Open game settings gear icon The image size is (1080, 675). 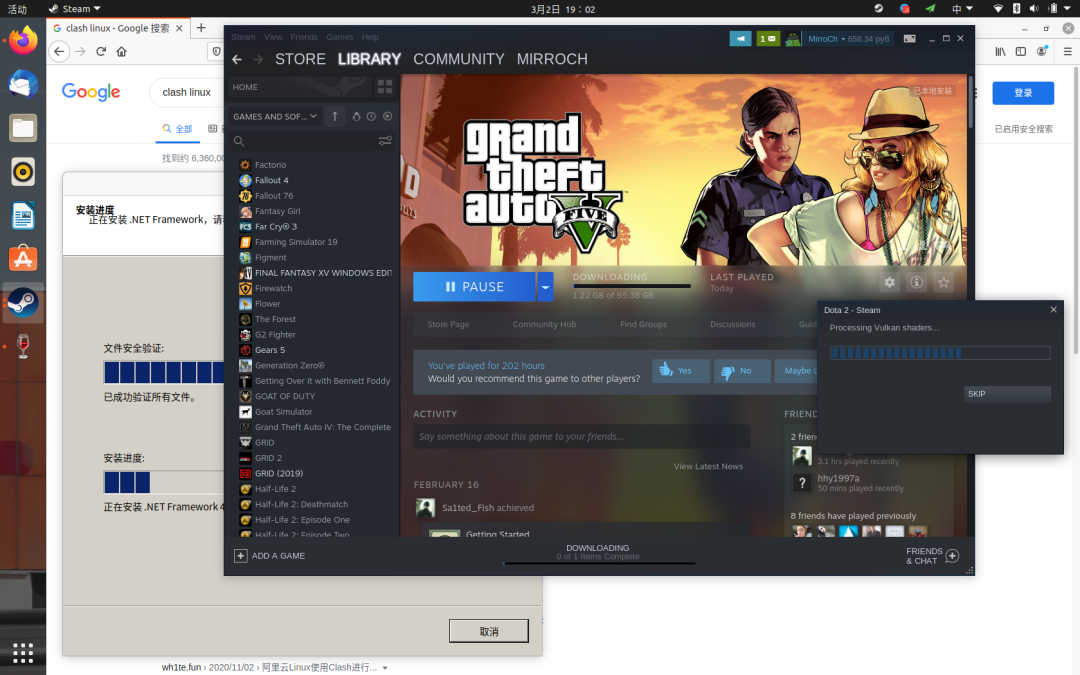click(x=889, y=282)
